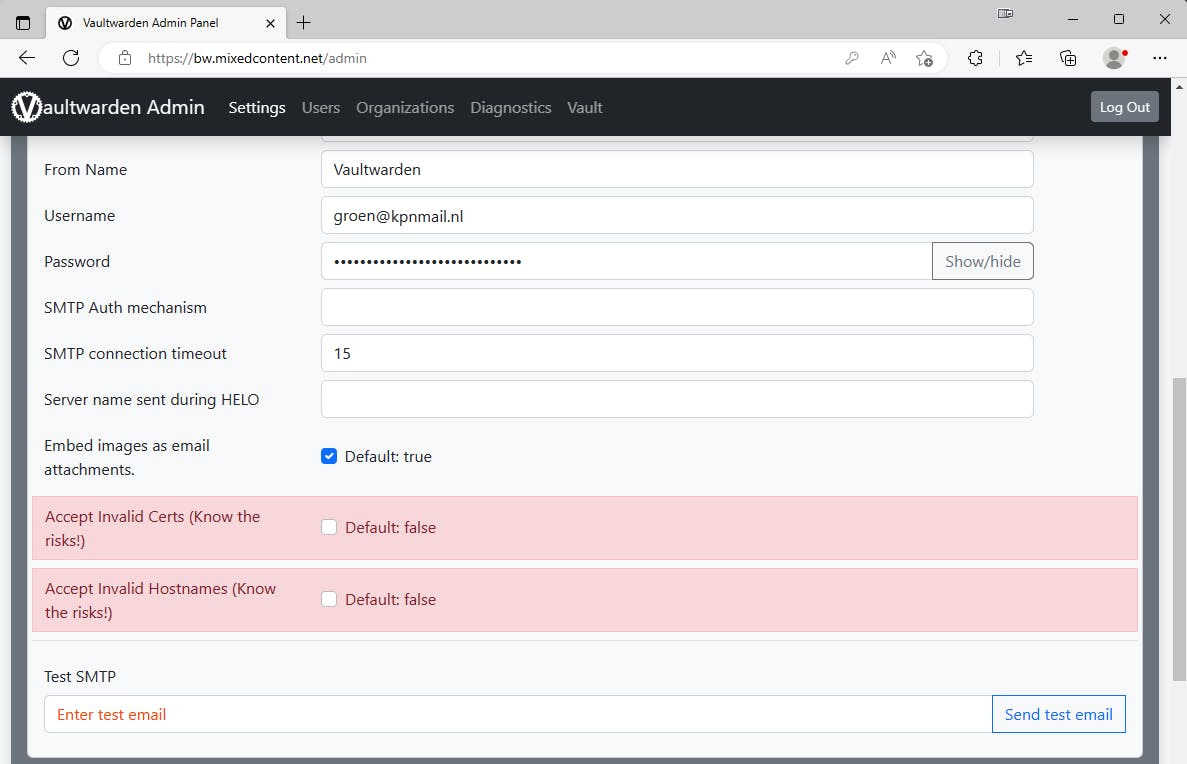Focus the SMTP connection timeout field

pyautogui.click(x=677, y=353)
